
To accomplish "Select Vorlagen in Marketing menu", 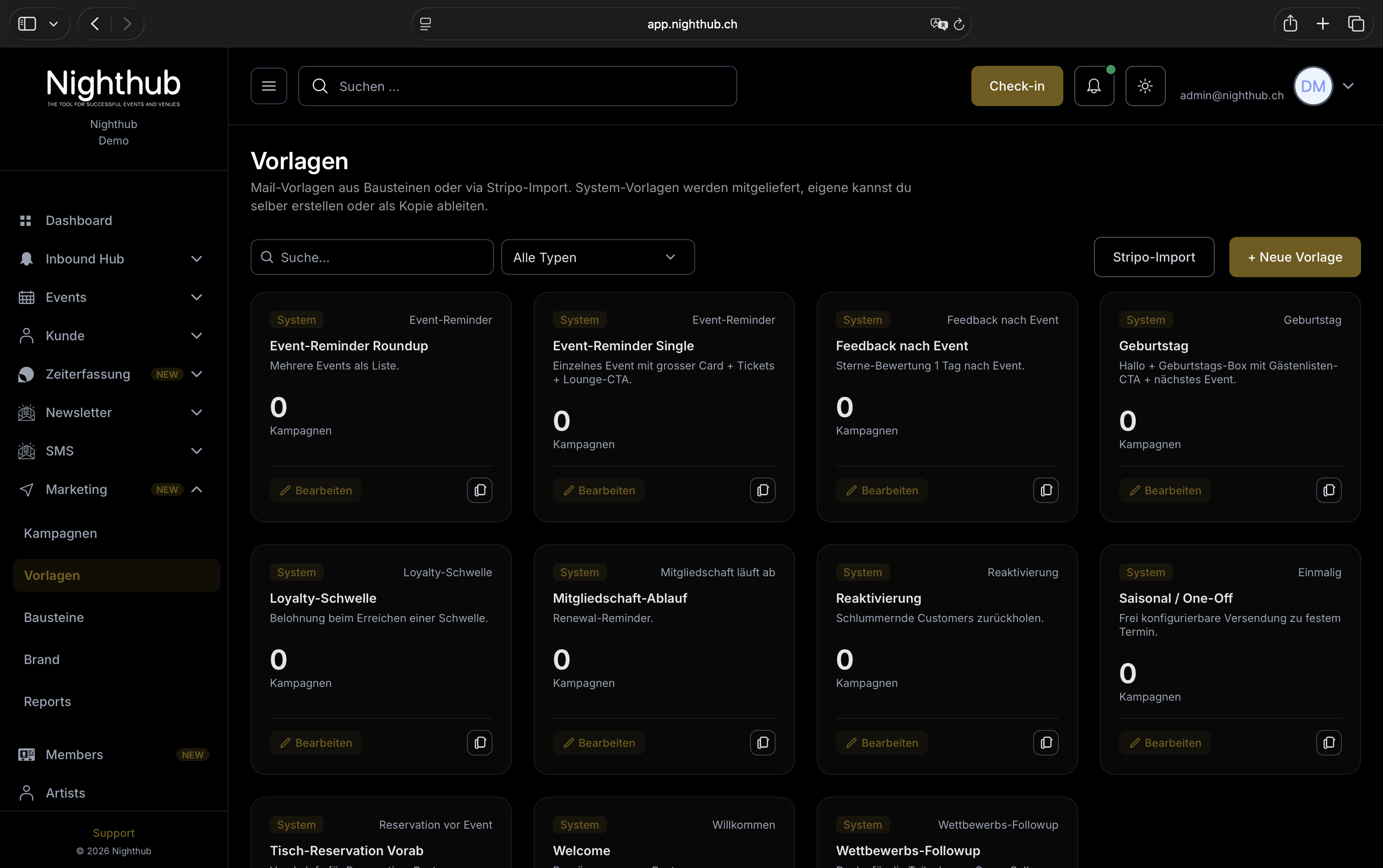I will click(x=117, y=575).
